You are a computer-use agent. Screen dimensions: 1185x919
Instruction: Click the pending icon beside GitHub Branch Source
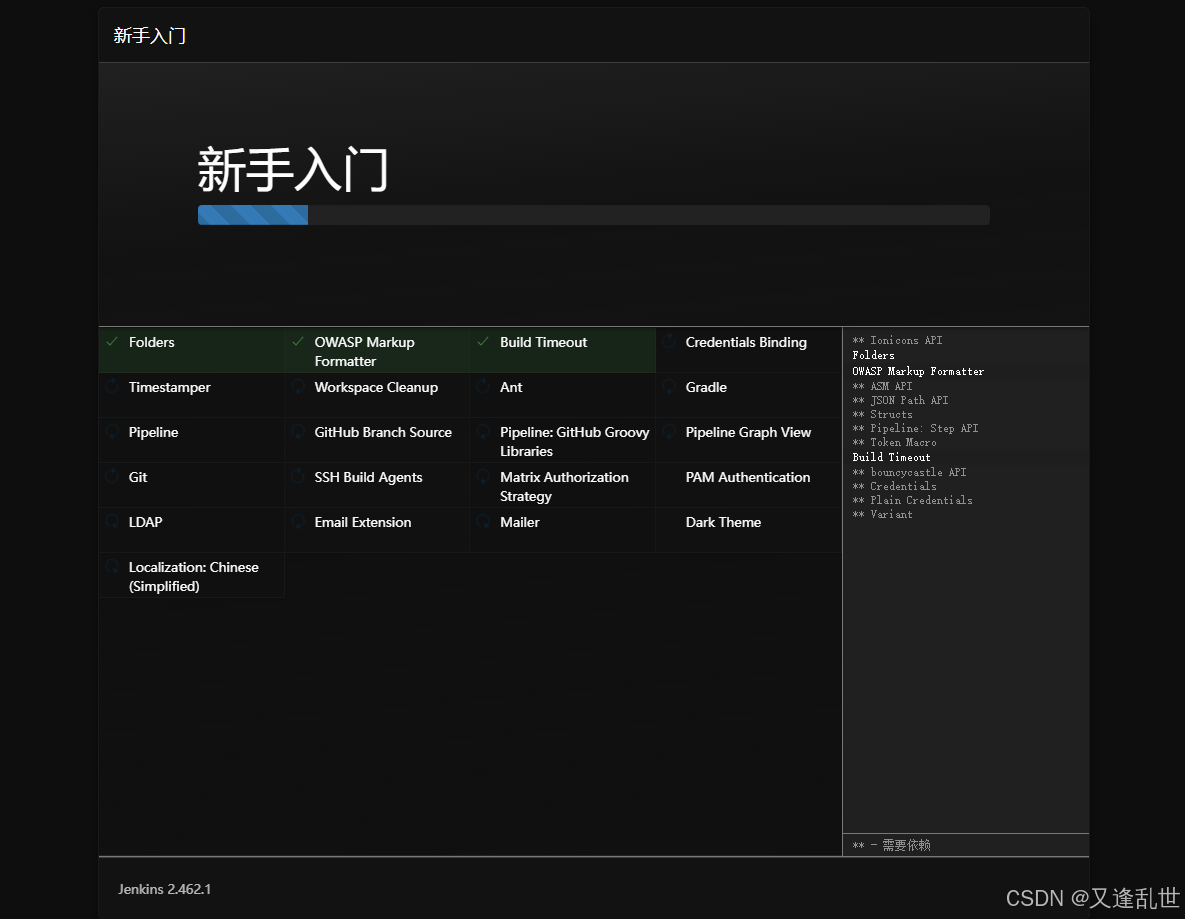tap(298, 432)
